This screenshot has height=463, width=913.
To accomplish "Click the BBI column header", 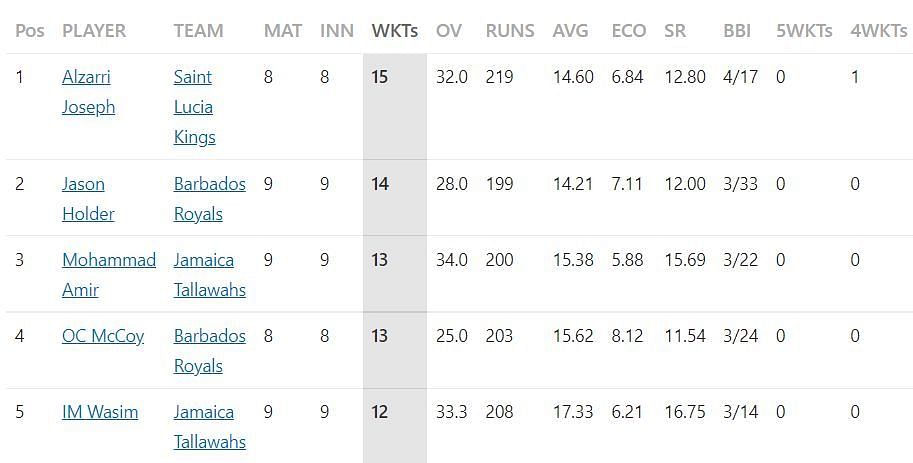I will point(737,31).
